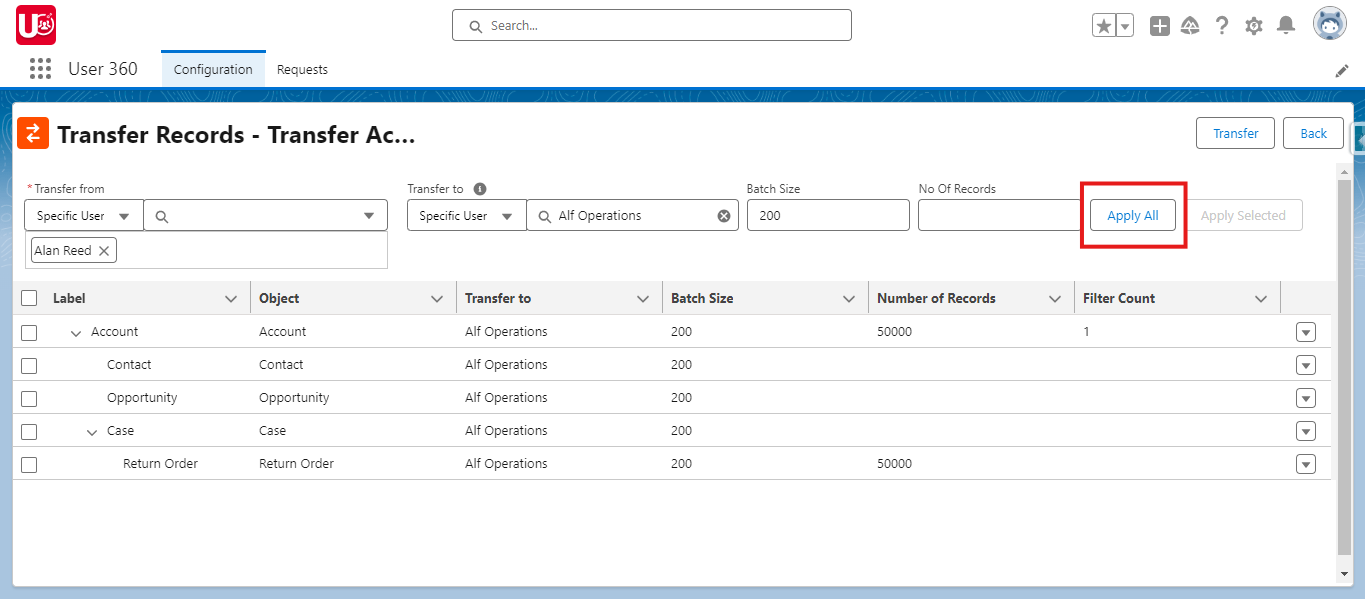Collapse the Case tree row
The image size is (1365, 599).
(x=92, y=432)
